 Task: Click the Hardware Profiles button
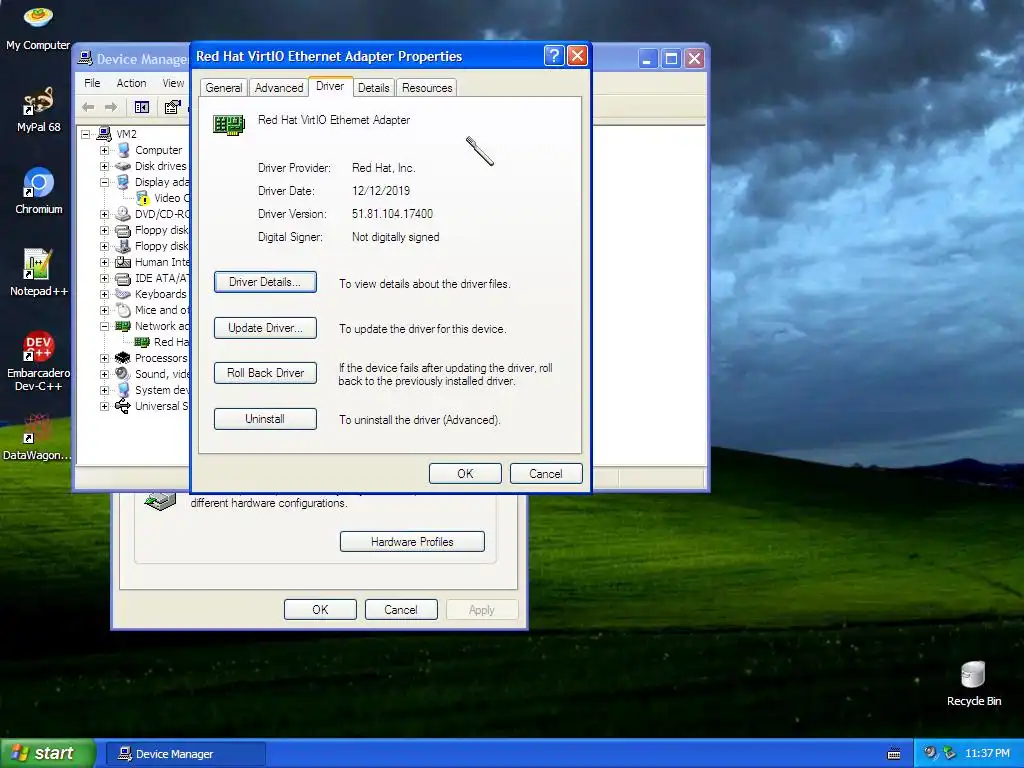coord(412,541)
